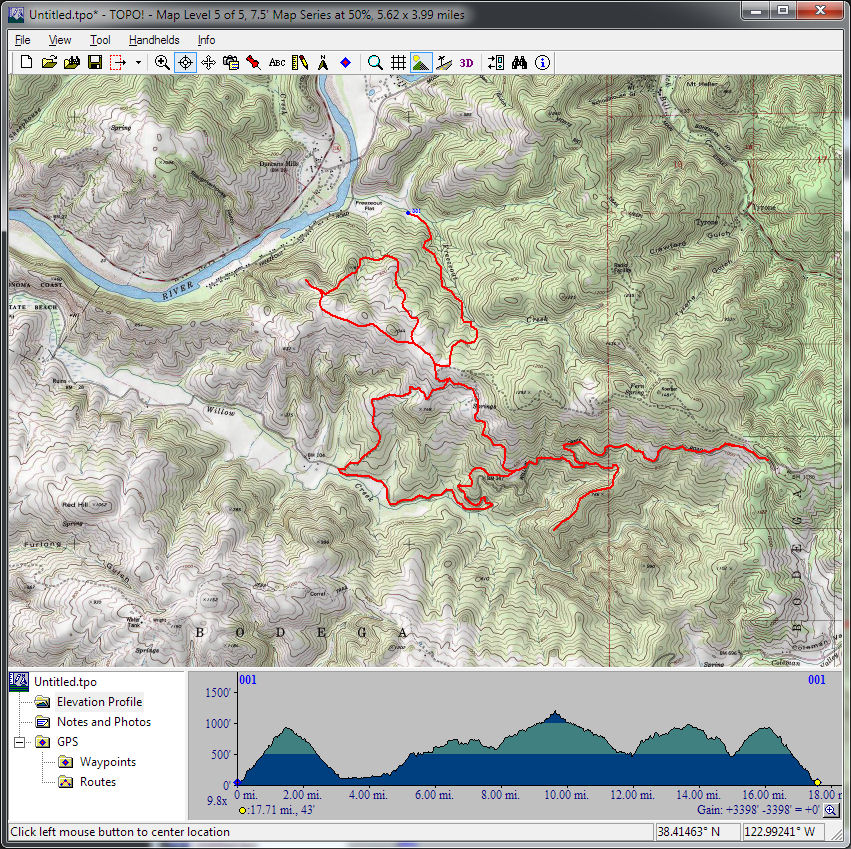Open the 3D view
Screen dimensions: 851x849
(466, 62)
